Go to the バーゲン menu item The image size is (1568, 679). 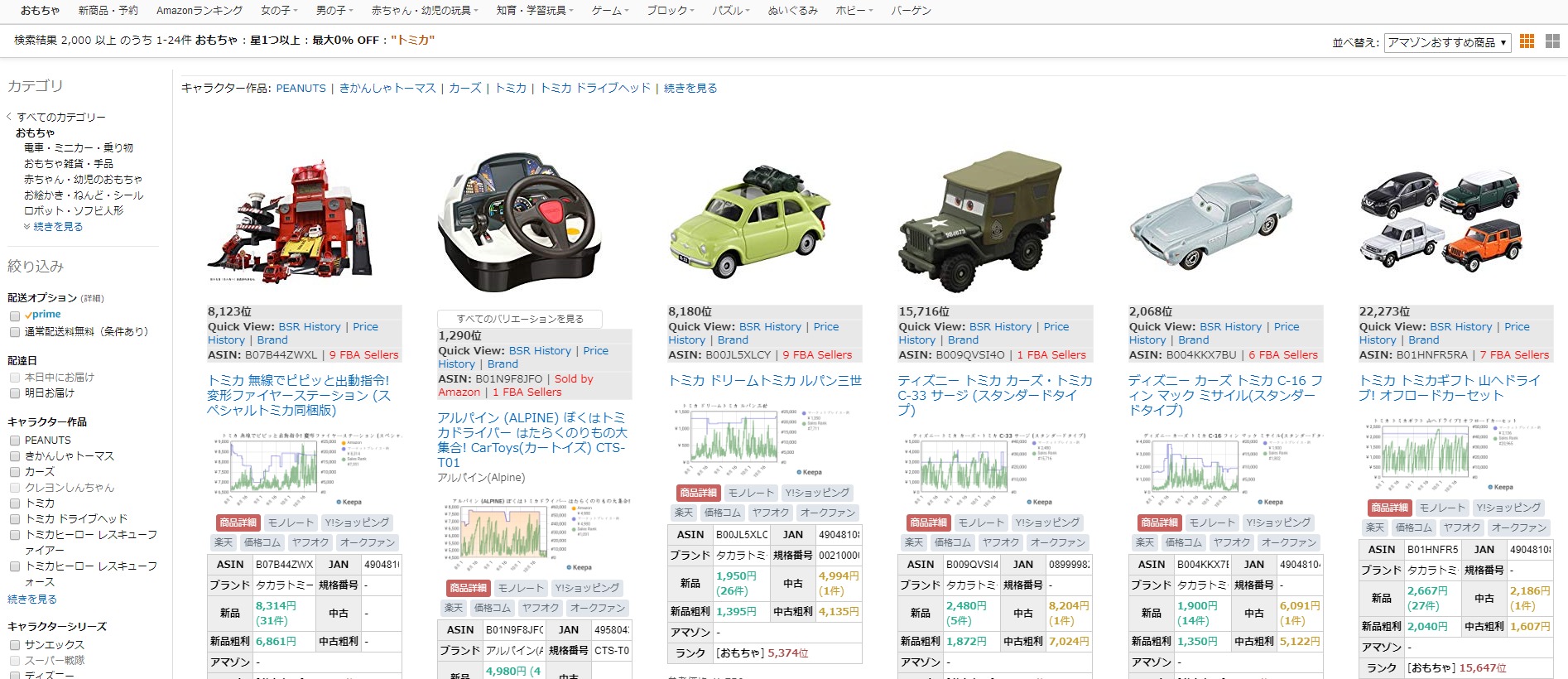[911, 11]
